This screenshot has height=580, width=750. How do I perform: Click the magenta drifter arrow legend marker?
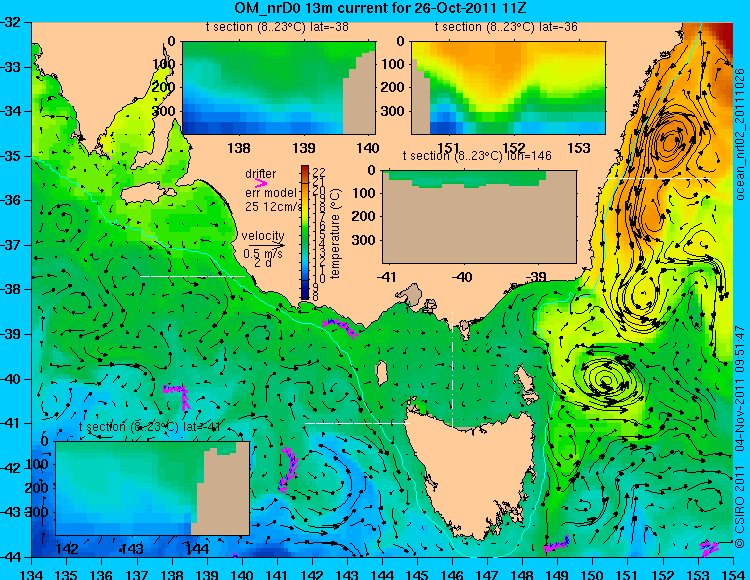tap(261, 183)
